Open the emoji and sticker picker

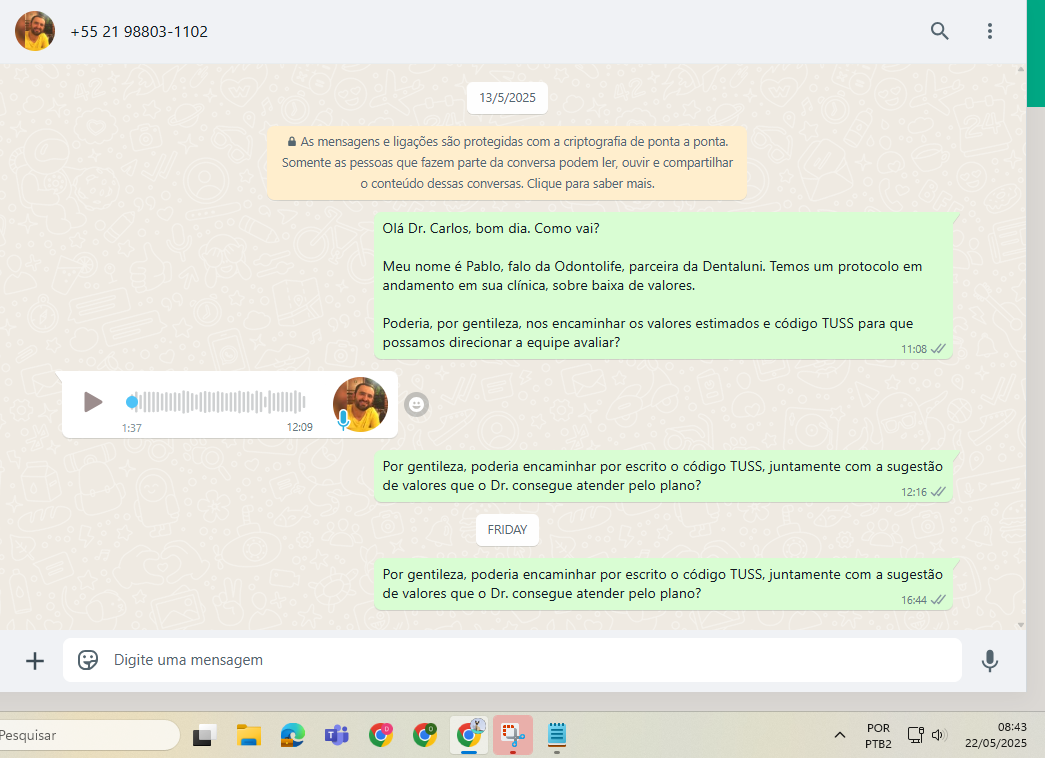pos(88,660)
